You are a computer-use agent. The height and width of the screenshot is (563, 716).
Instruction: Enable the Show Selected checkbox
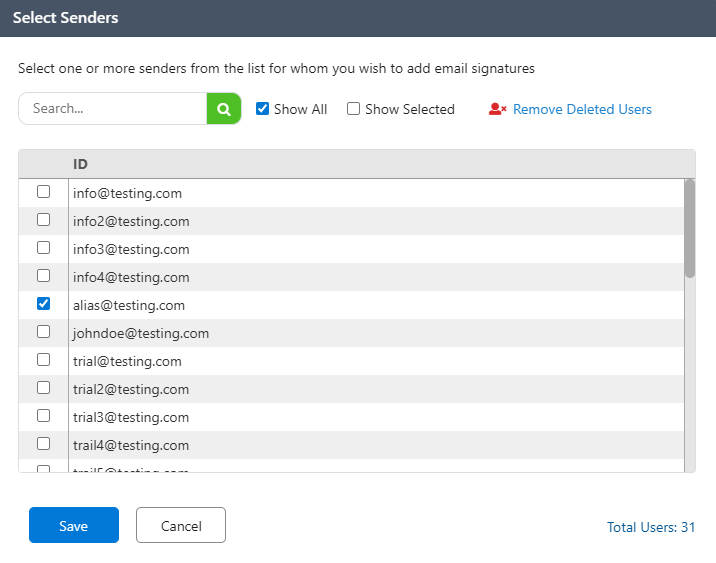click(x=354, y=109)
